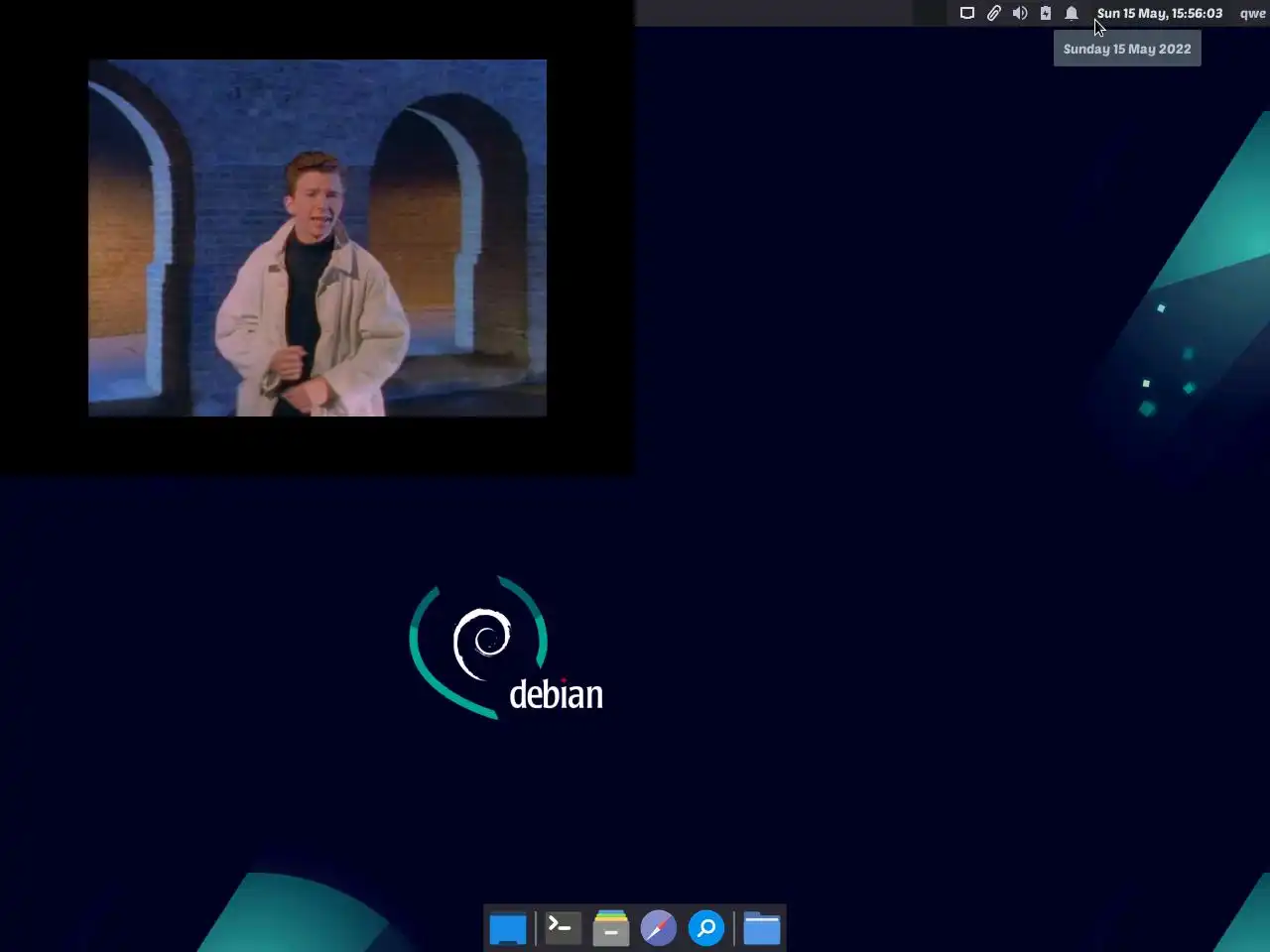
Task: Click the volume speaker tray icon
Action: [1019, 13]
